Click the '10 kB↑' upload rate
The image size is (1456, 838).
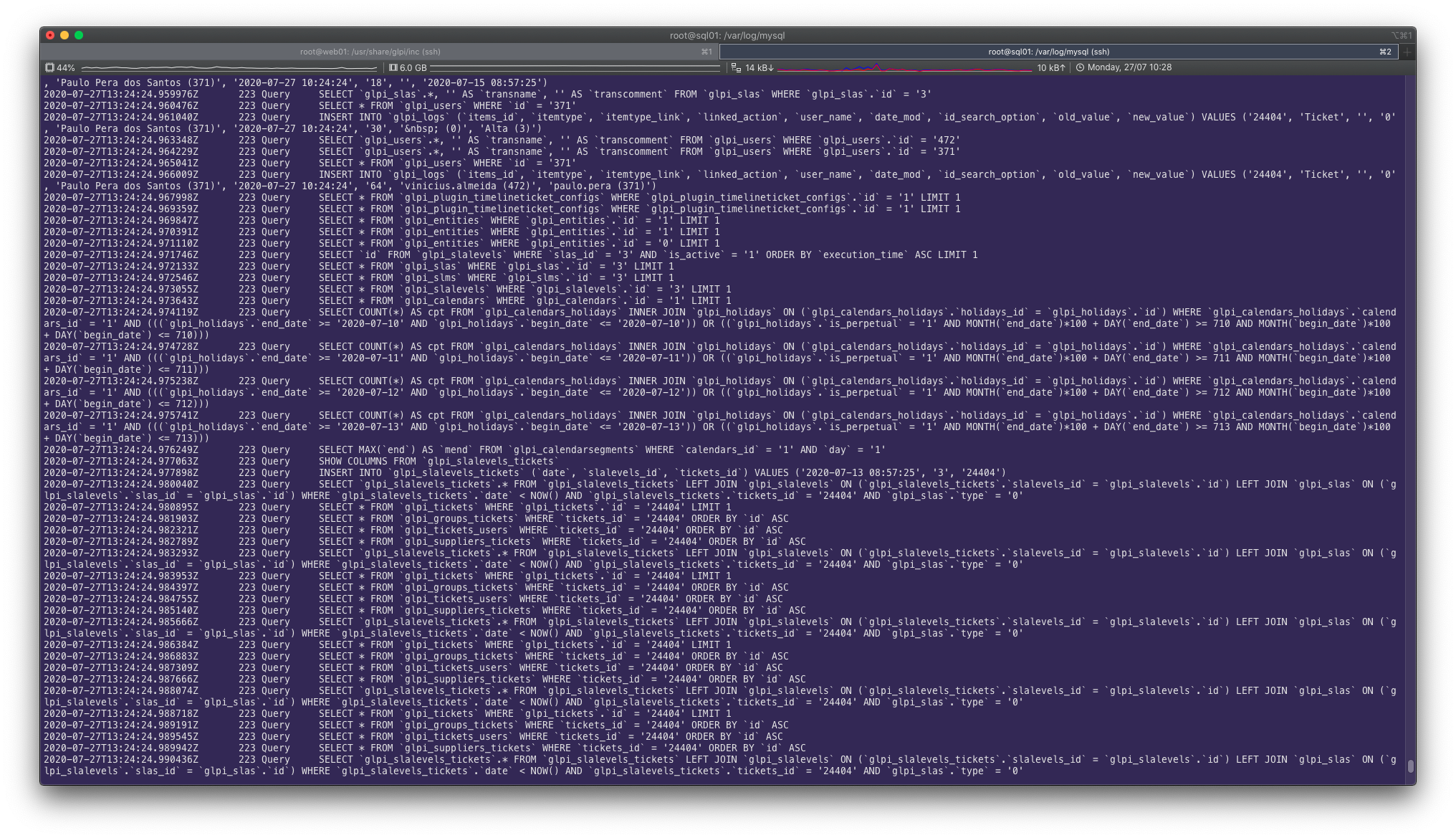(x=1051, y=67)
